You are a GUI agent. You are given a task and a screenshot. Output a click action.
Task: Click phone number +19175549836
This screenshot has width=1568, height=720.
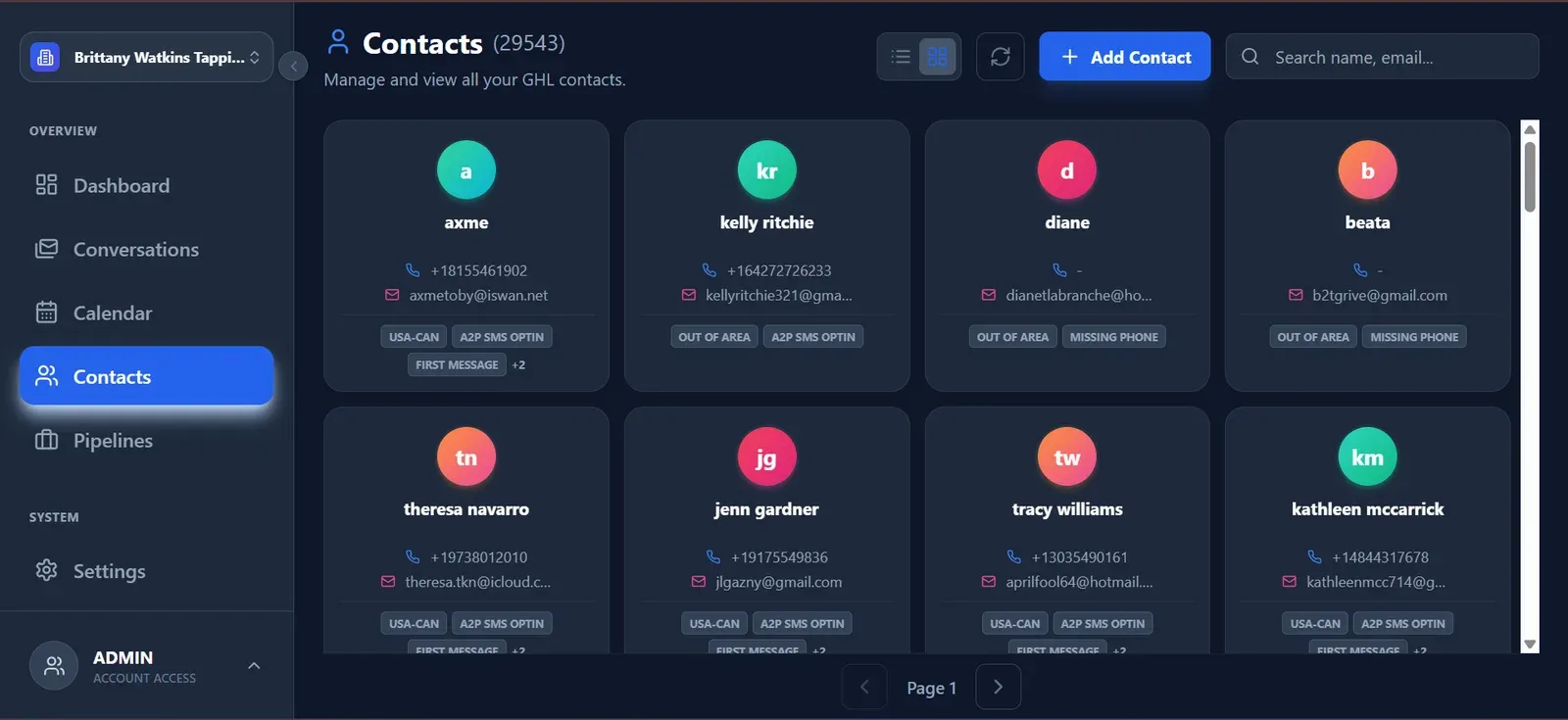coord(779,556)
